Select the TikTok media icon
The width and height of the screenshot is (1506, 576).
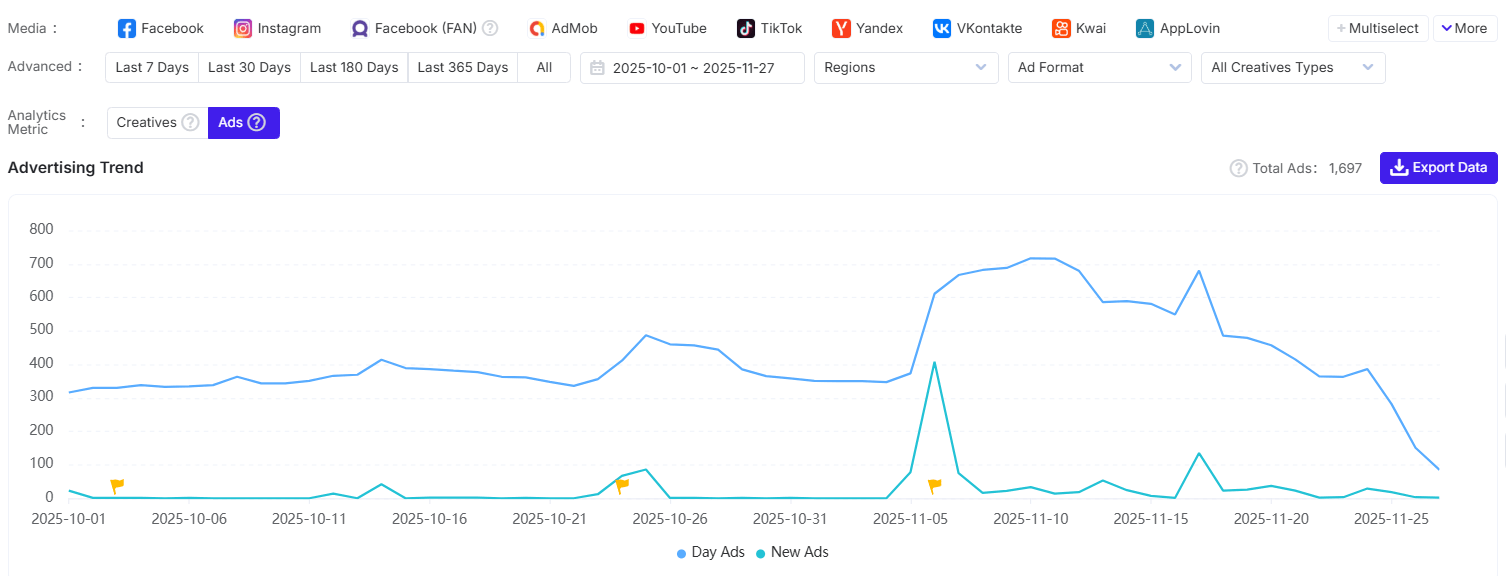tap(746, 28)
